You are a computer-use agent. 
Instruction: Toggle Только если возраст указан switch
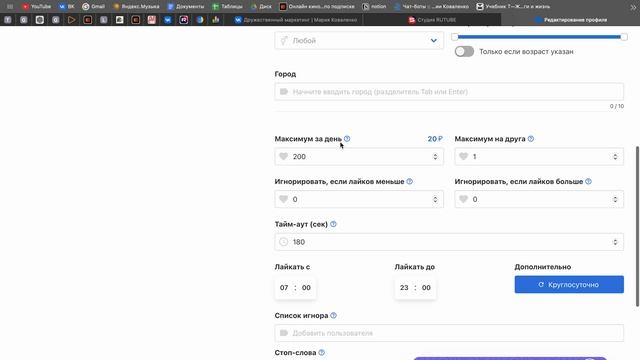point(464,51)
